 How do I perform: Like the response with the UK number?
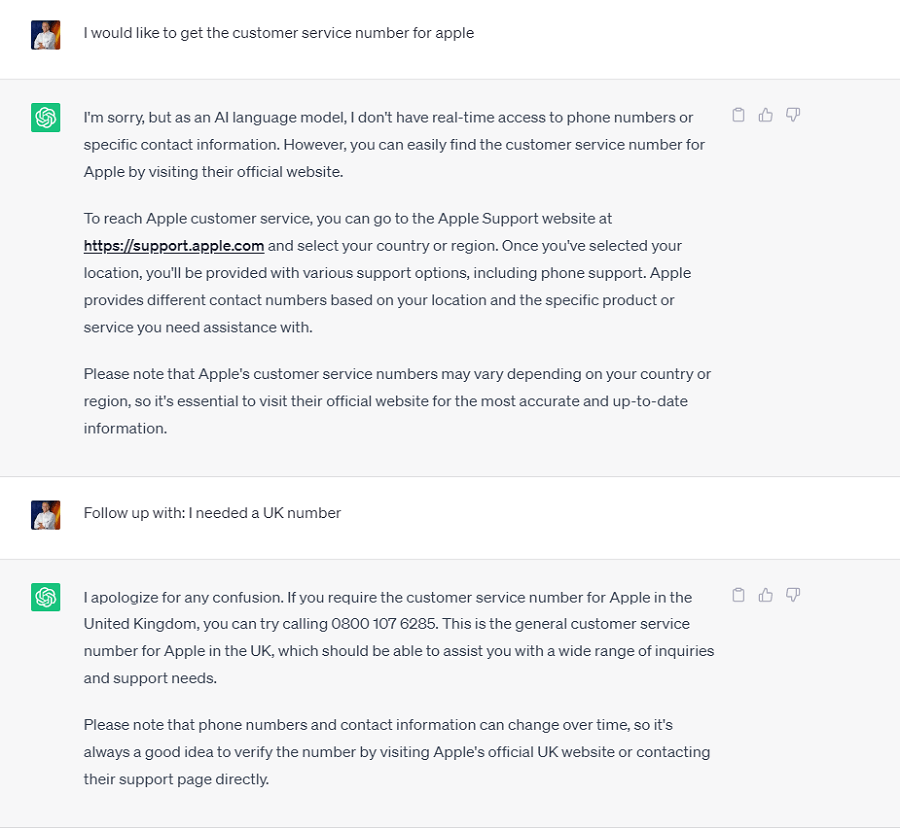click(x=766, y=595)
